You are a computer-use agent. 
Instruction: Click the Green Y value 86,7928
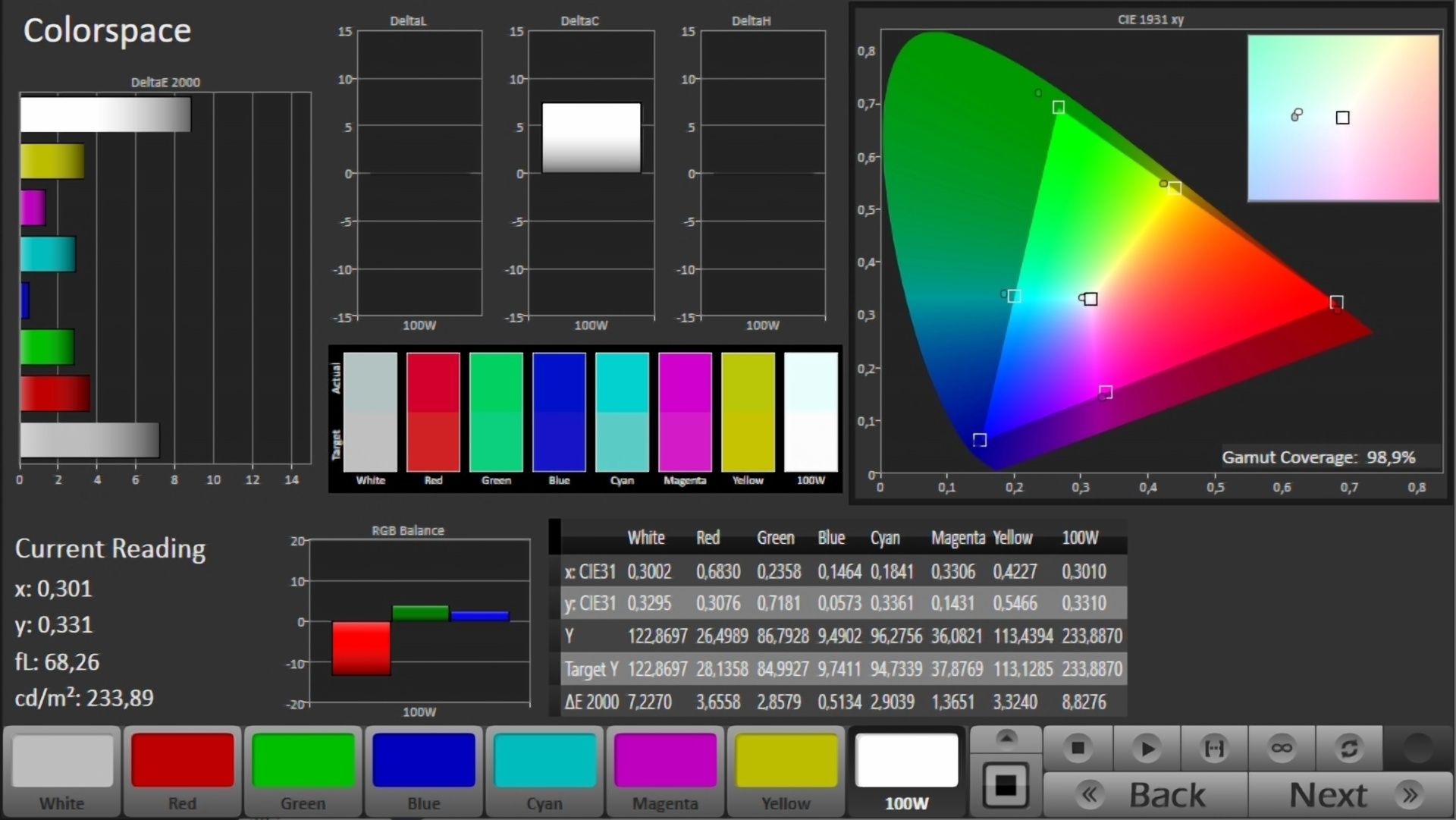(783, 636)
